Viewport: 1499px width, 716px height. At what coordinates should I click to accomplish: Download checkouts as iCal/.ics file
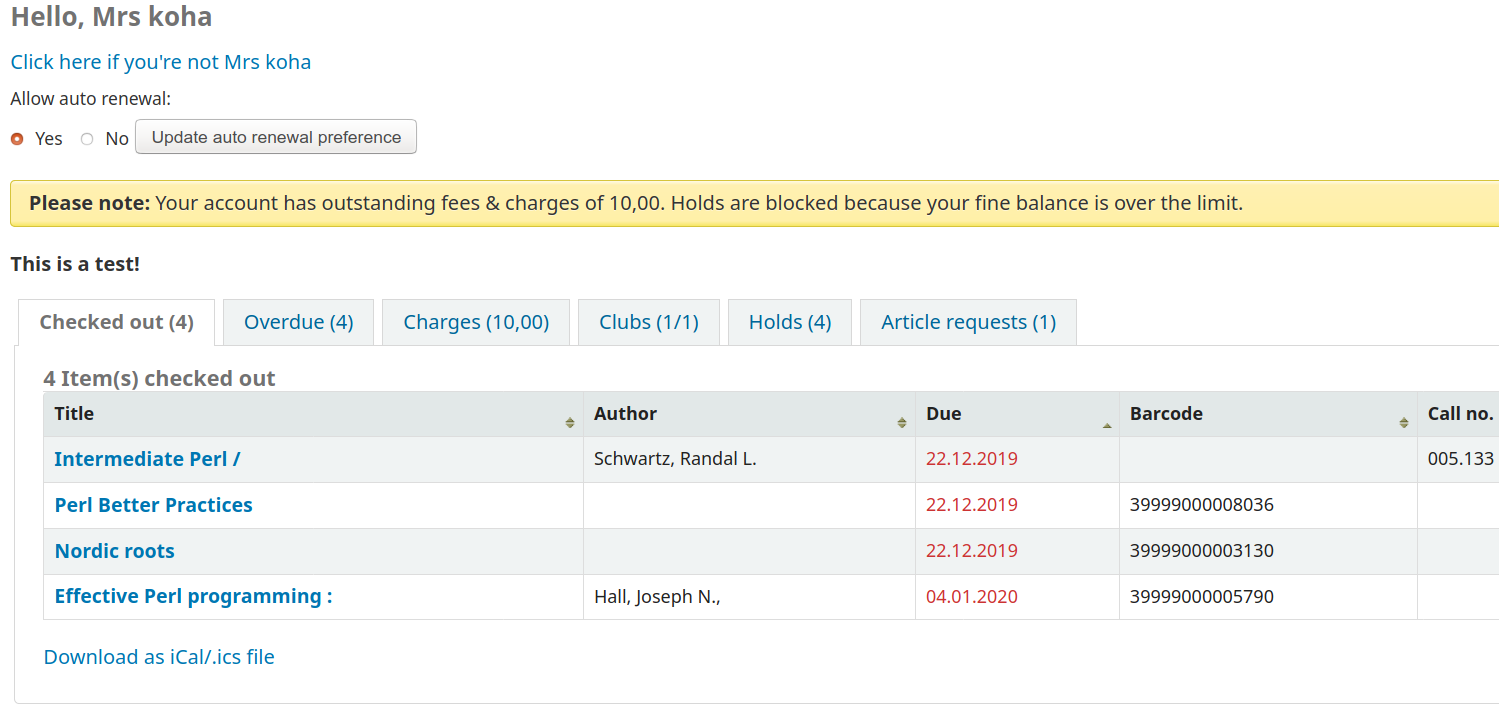click(x=159, y=657)
